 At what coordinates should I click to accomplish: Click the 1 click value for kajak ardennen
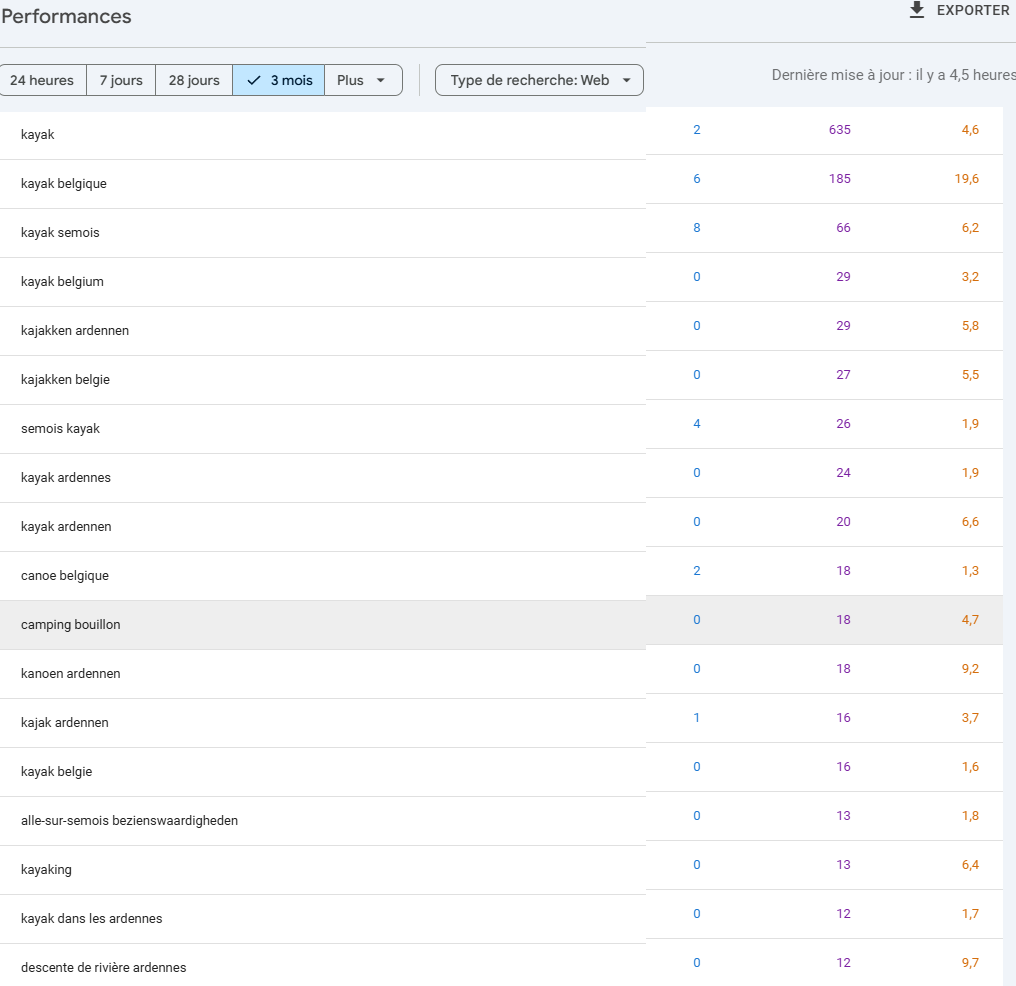(x=697, y=718)
